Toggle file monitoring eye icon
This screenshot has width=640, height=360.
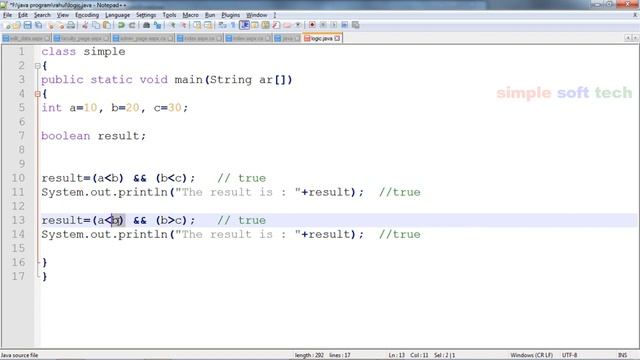pos(298,25)
